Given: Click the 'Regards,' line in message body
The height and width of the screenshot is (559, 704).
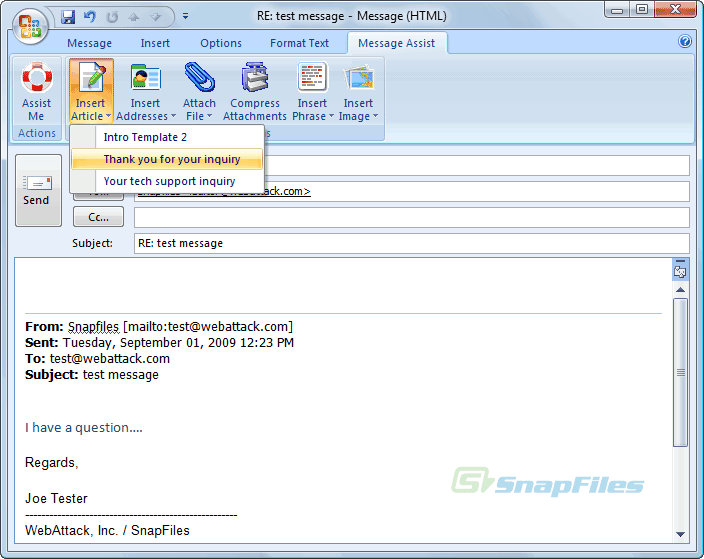Looking at the screenshot, I should tap(52, 462).
